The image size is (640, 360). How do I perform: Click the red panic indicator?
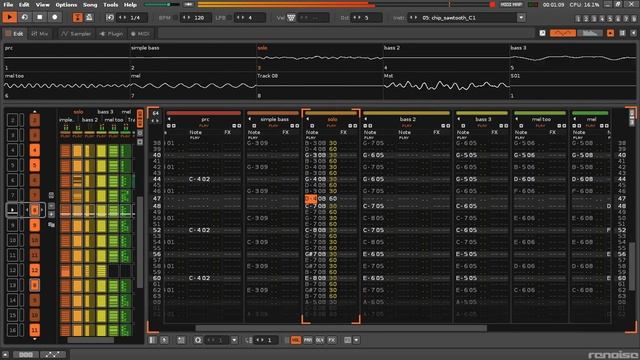pyautogui.click(x=492, y=4)
